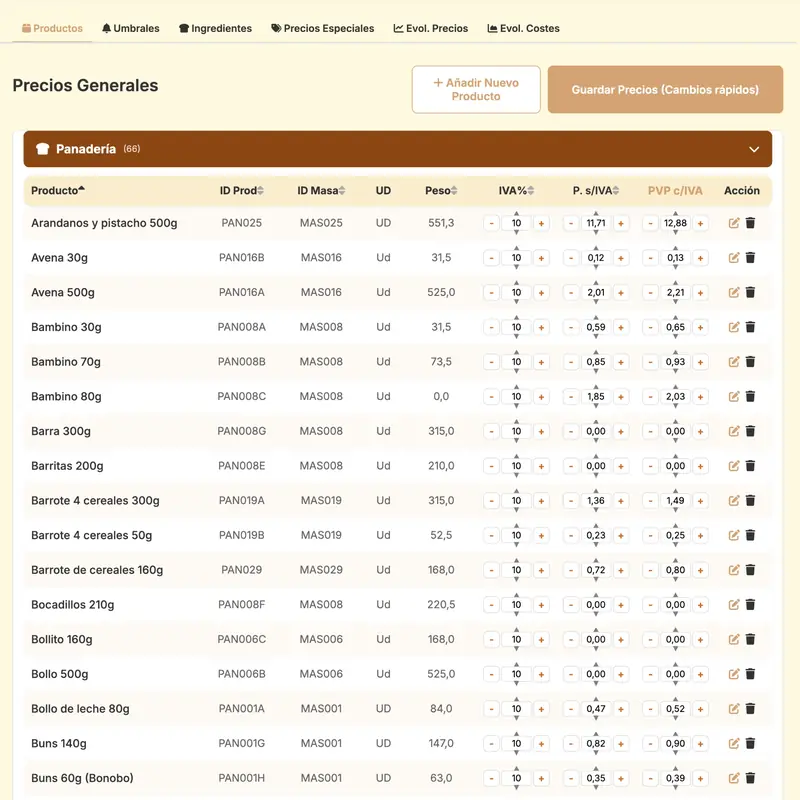
Task: Select the Bocadillos 210g product name
Action: pos(72,605)
